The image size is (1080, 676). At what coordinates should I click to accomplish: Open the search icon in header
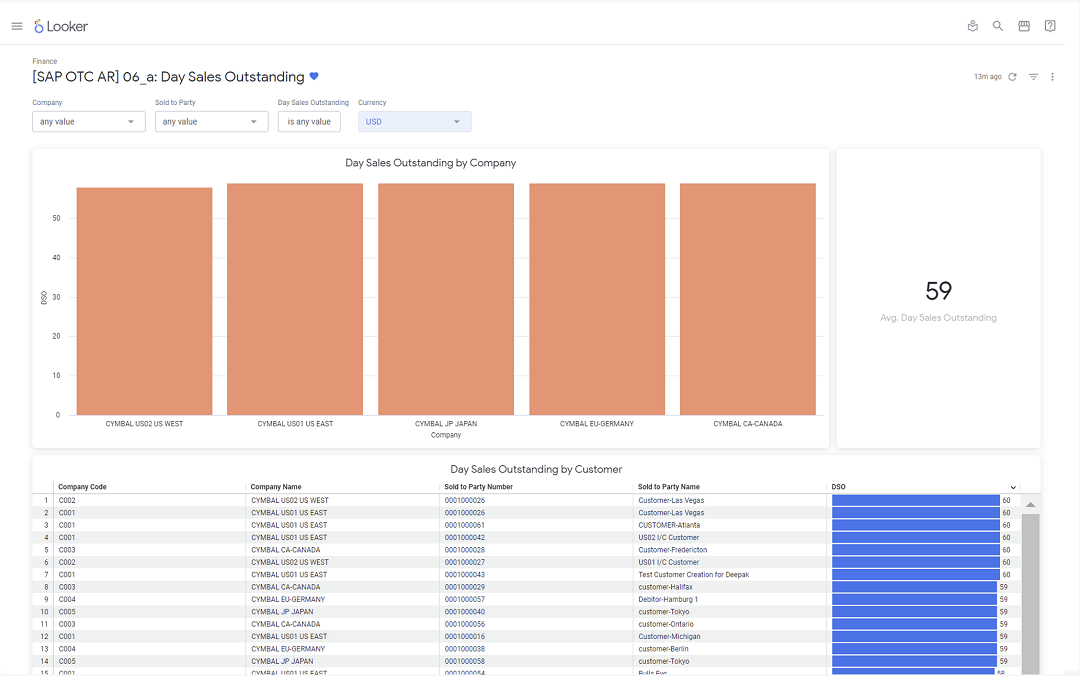pyautogui.click(x=997, y=26)
